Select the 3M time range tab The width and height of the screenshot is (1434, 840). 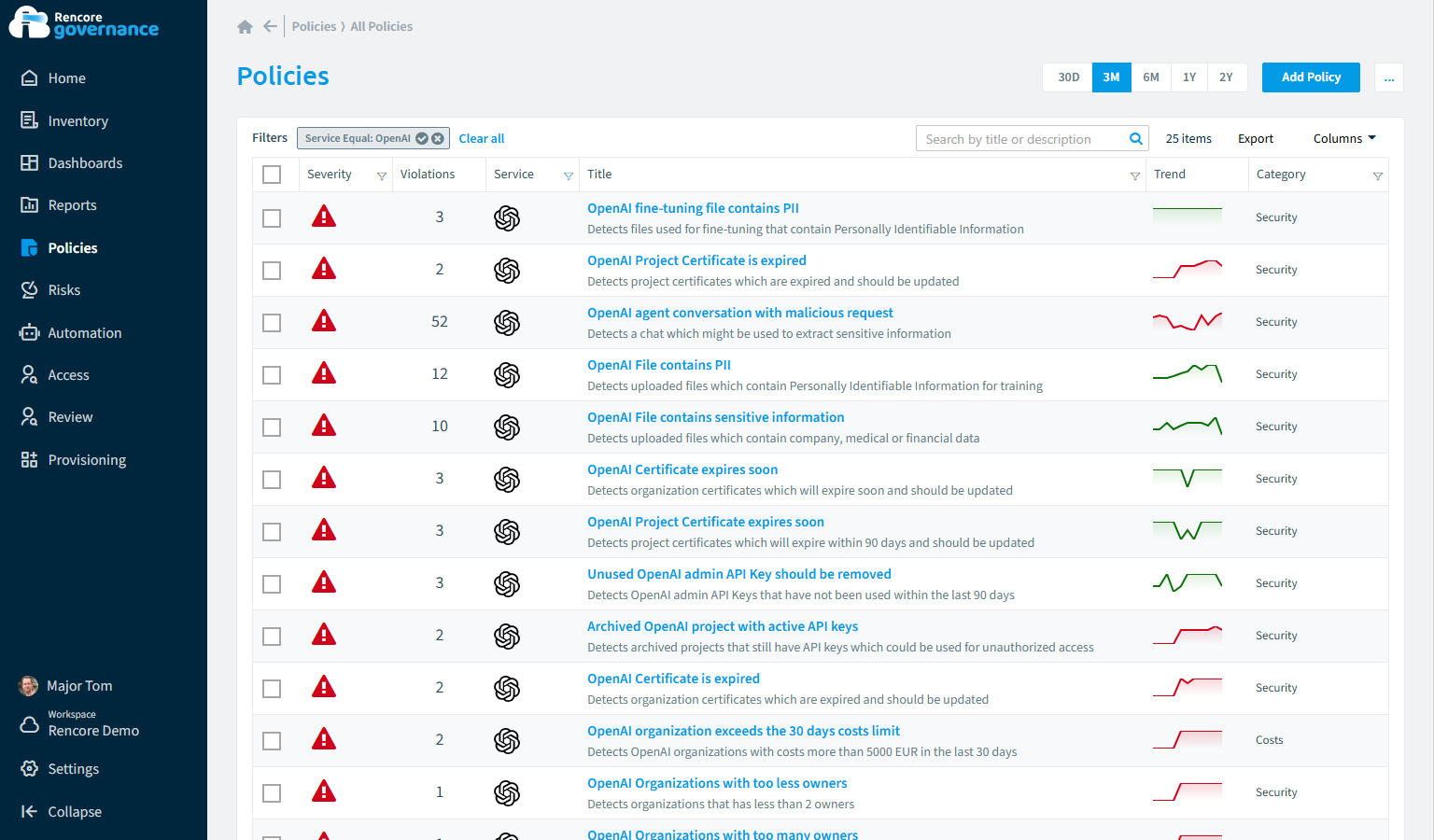pos(1111,77)
